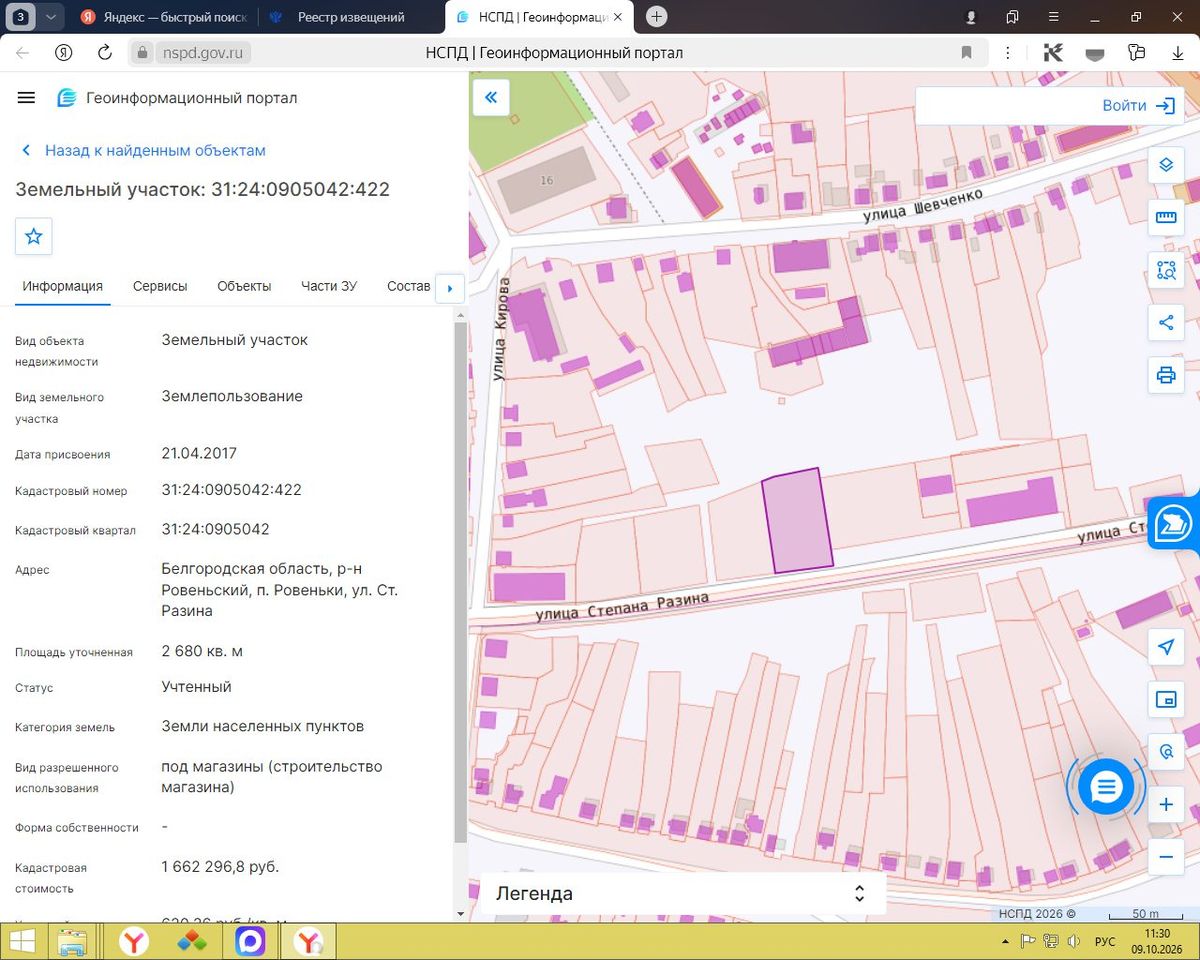Collapse the side panel with the double-chevron button
The image size is (1200, 960).
(491, 97)
